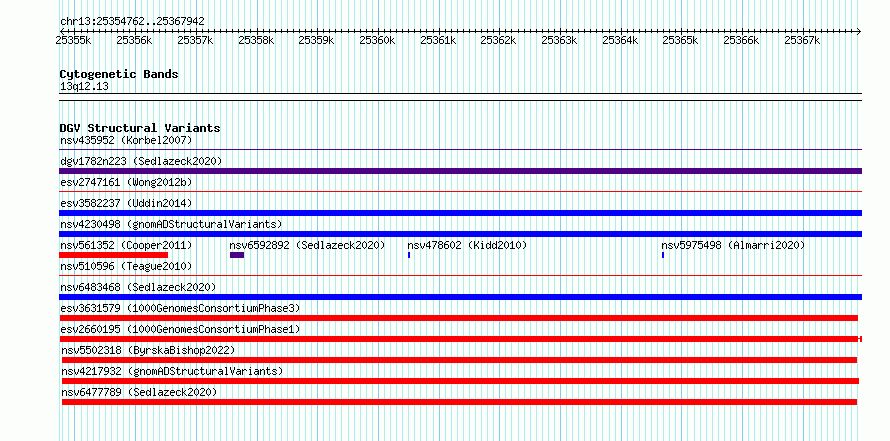
Task: Click the 25358k ruler tick label
Action: 256,40
